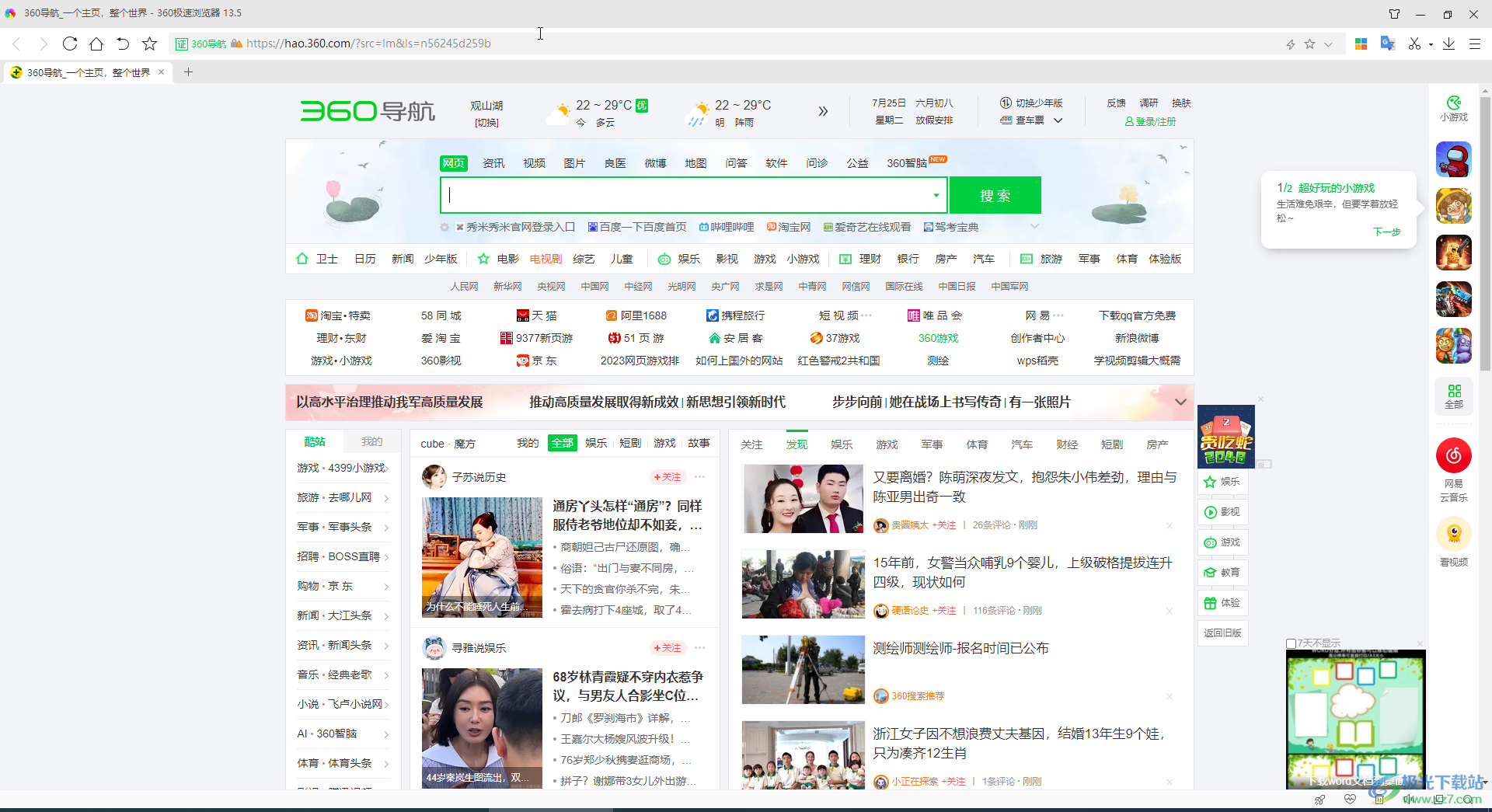Check the 7天不显示 checkbox

click(x=1291, y=643)
